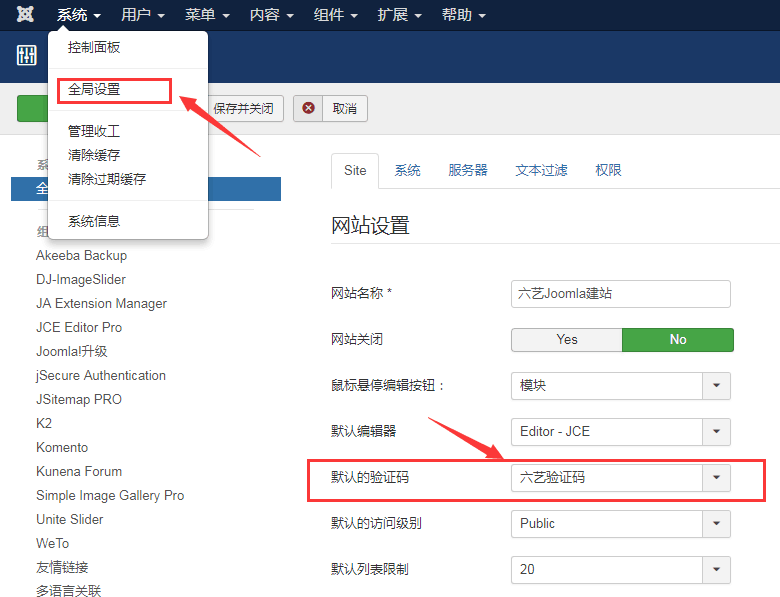The image size is (780, 597).
Task: Switch to the 服务器 tab
Action: 468,170
